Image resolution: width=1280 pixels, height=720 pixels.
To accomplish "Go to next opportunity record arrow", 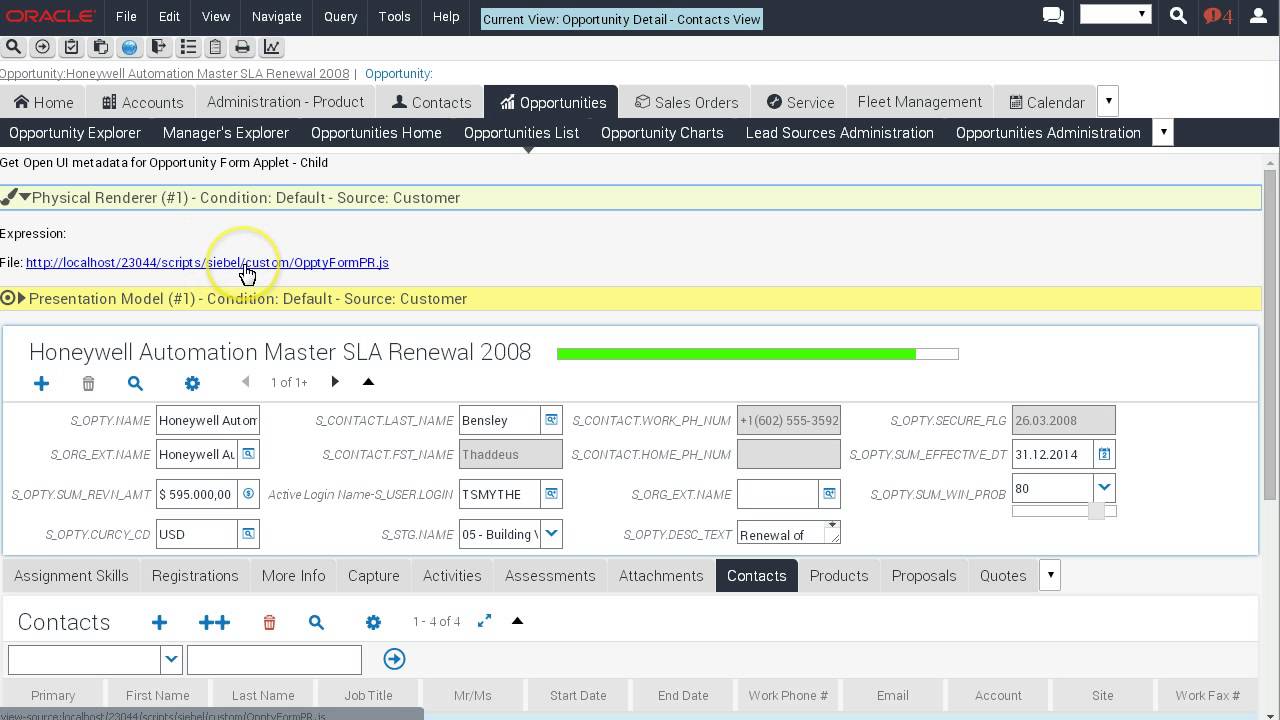I will click(335, 381).
